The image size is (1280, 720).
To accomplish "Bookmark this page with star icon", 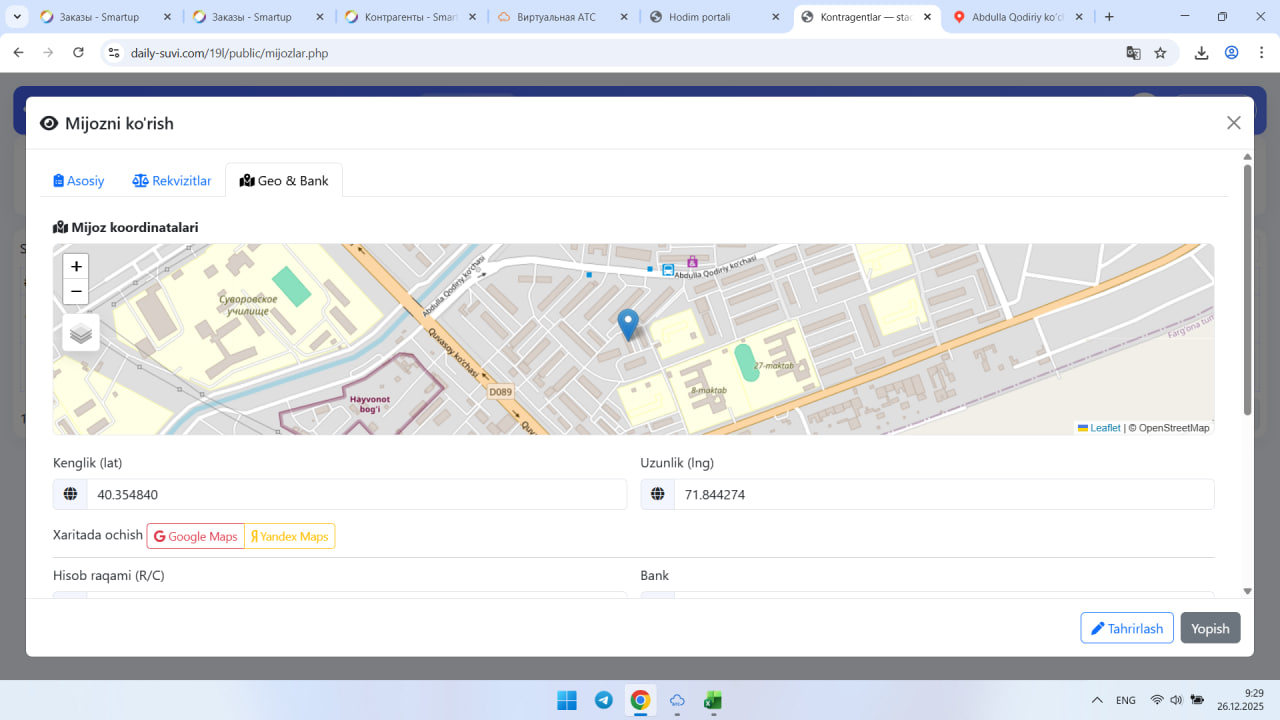I will pos(1160,53).
